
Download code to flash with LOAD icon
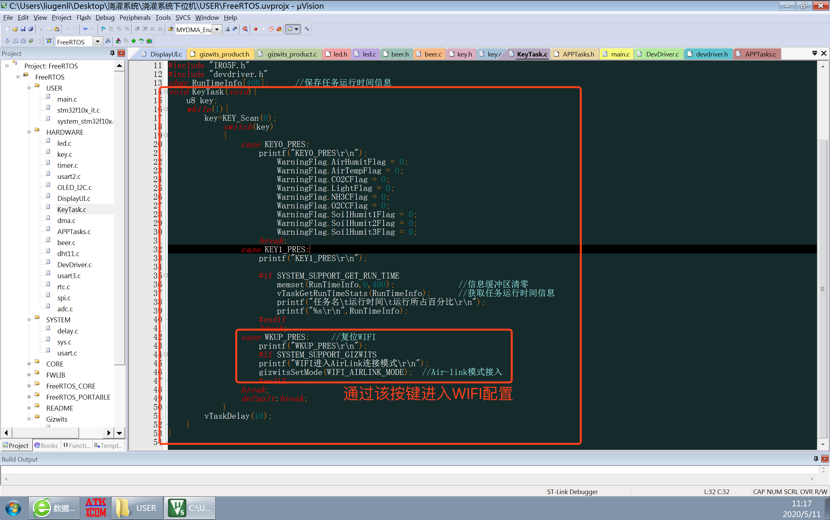[x=49, y=41]
